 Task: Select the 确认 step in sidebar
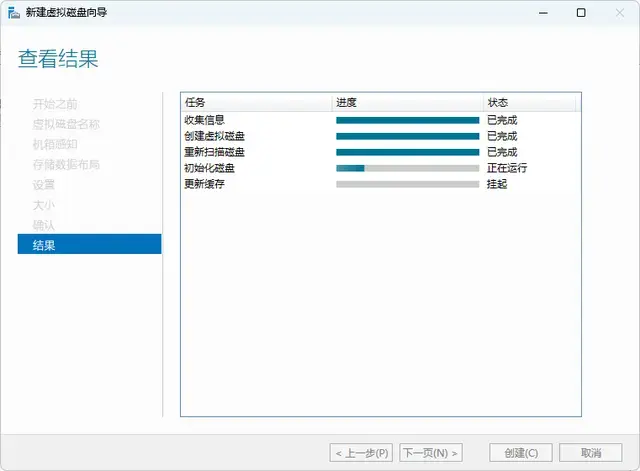pyautogui.click(x=44, y=224)
